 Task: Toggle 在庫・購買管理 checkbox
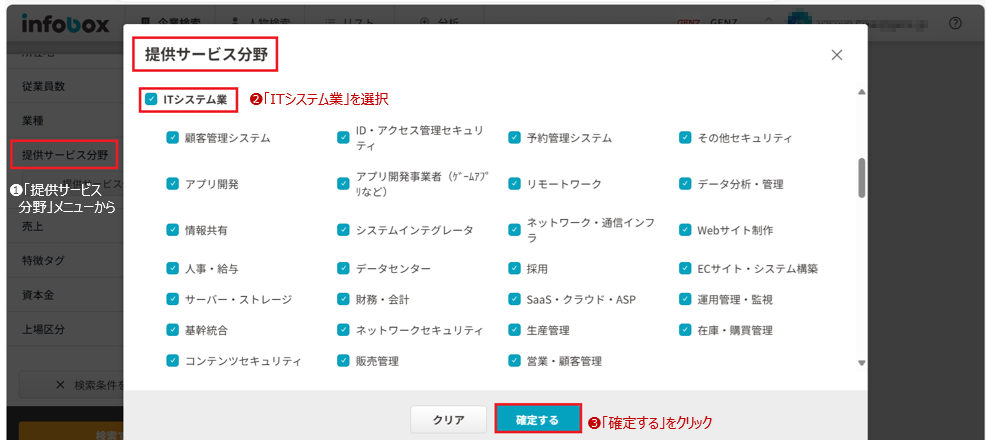tap(685, 330)
